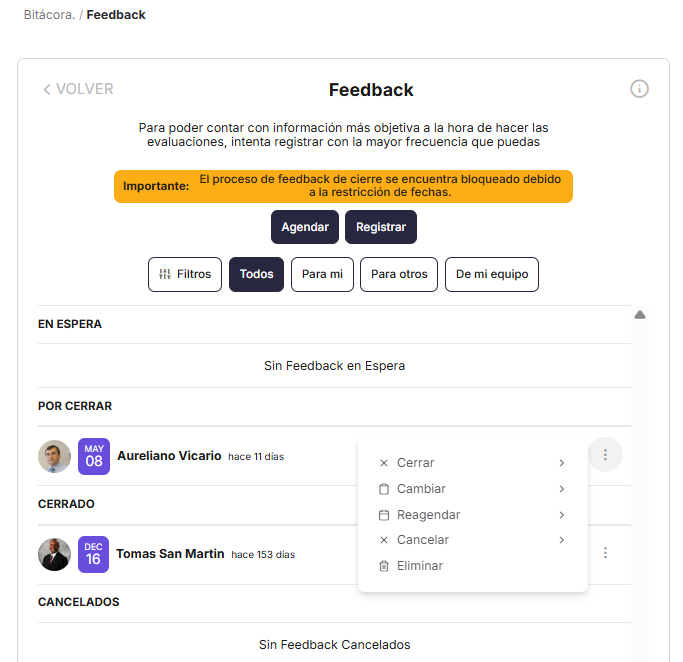This screenshot has height=662, width=683.
Task: Go back with the VOLVER link
Action: coord(78,89)
